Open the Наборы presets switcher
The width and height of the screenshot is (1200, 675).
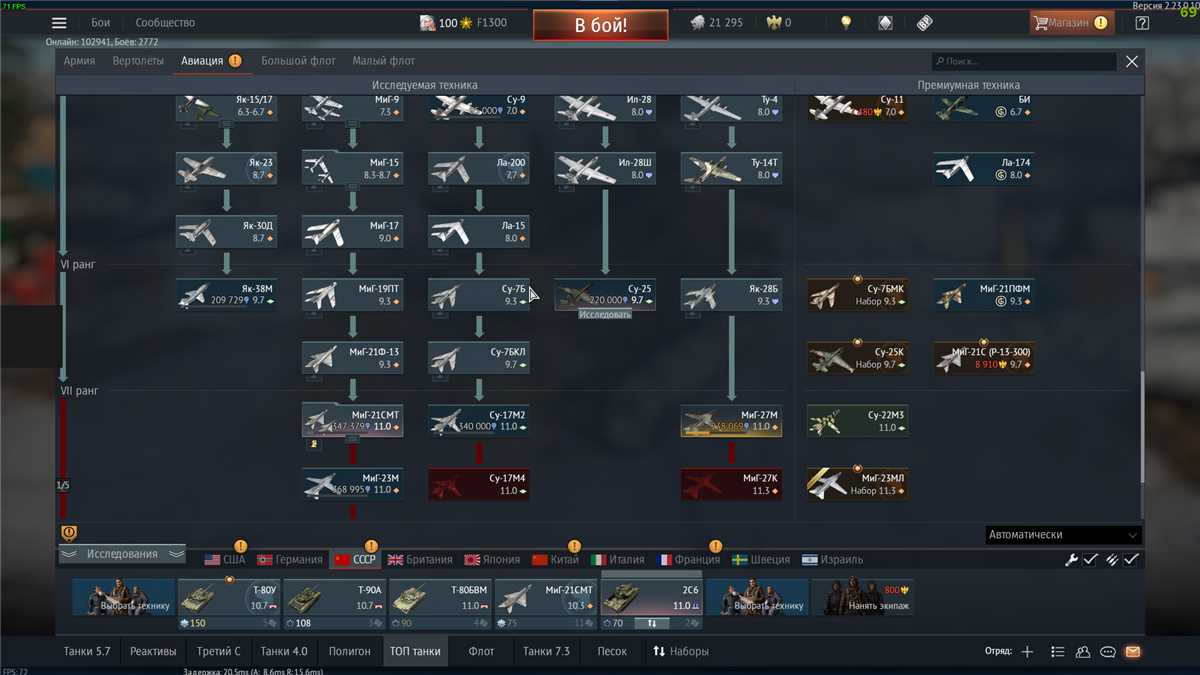click(681, 651)
